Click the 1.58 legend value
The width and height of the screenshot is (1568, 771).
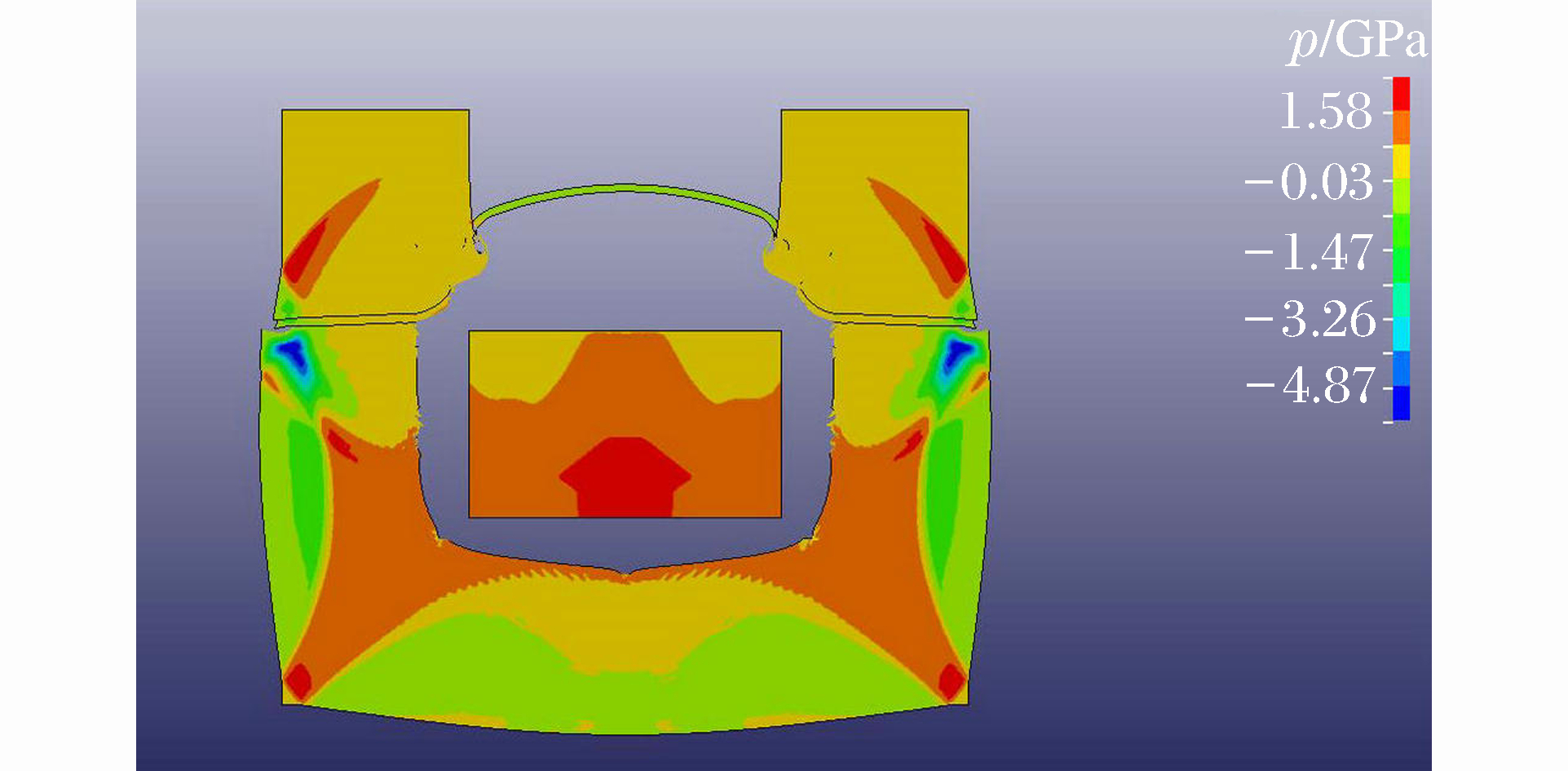[x=1326, y=111]
